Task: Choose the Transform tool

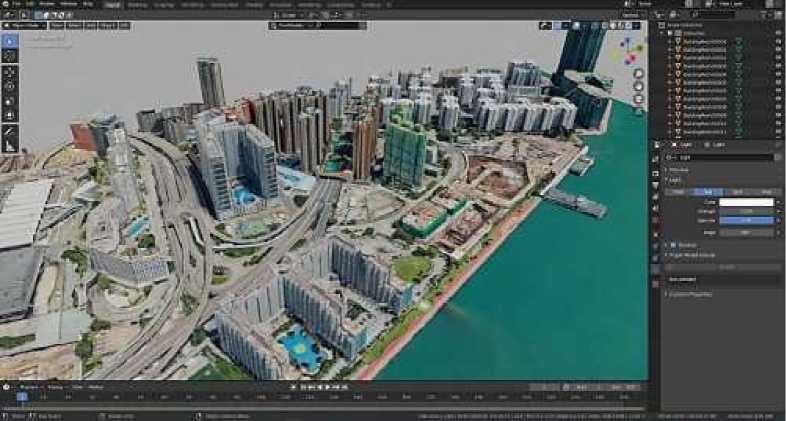Action: [10, 115]
